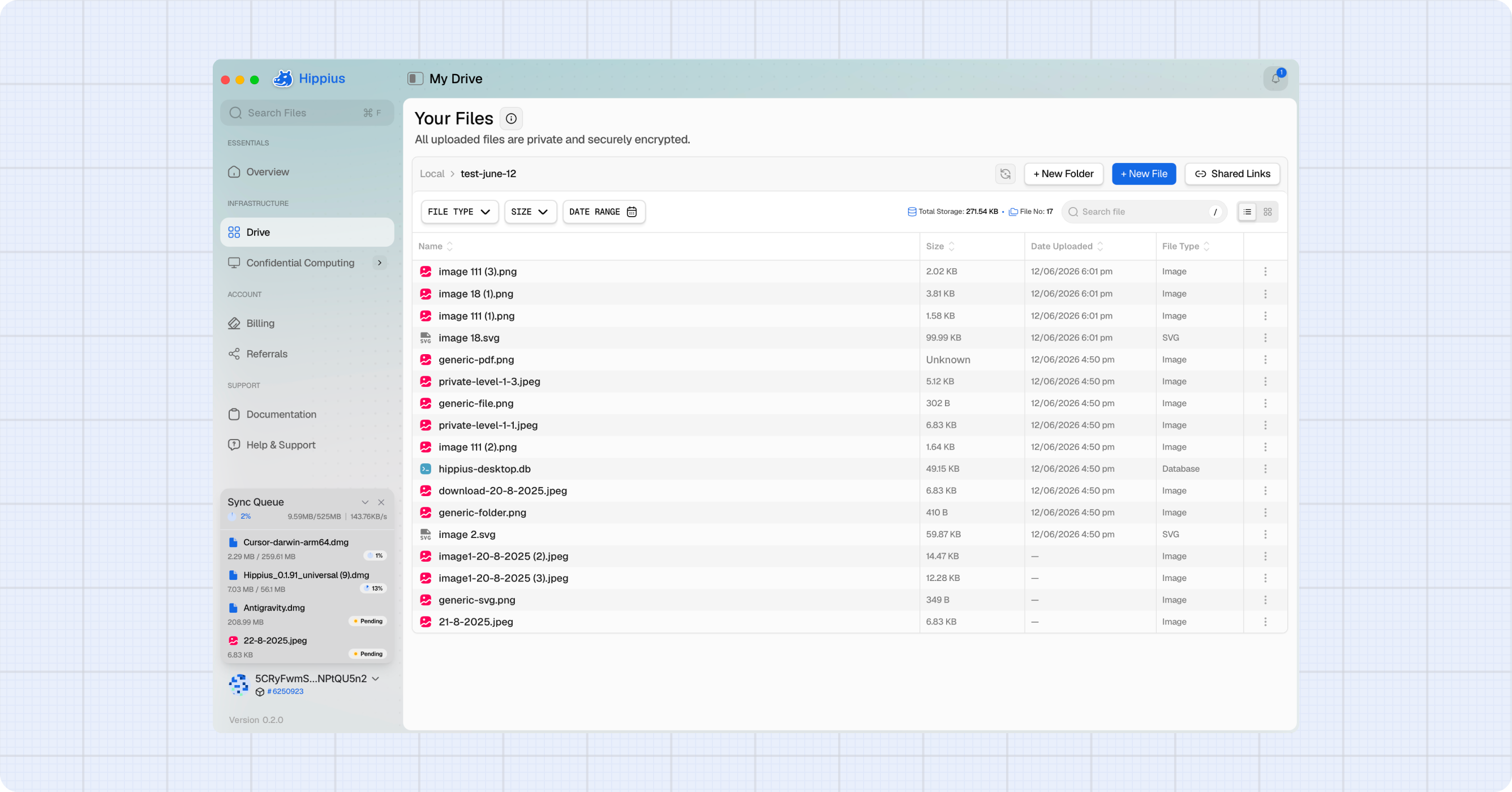This screenshot has width=1512, height=792.
Task: Open actions menu for hippius-desktop.db
Action: (x=1265, y=469)
